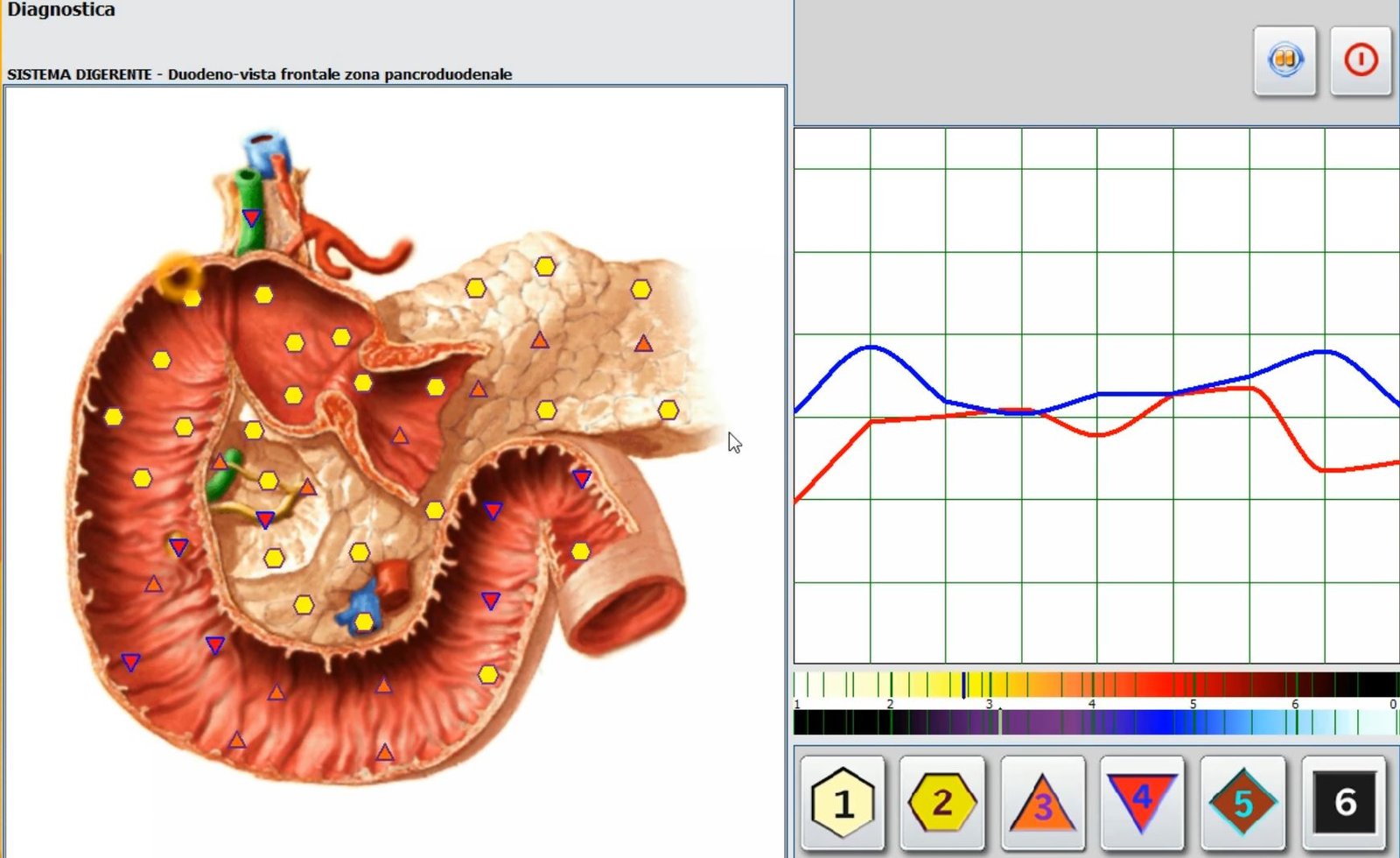Click orange triangle at bottom center of duodenum
Screen dimensions: 1400x858
pyautogui.click(x=384, y=751)
